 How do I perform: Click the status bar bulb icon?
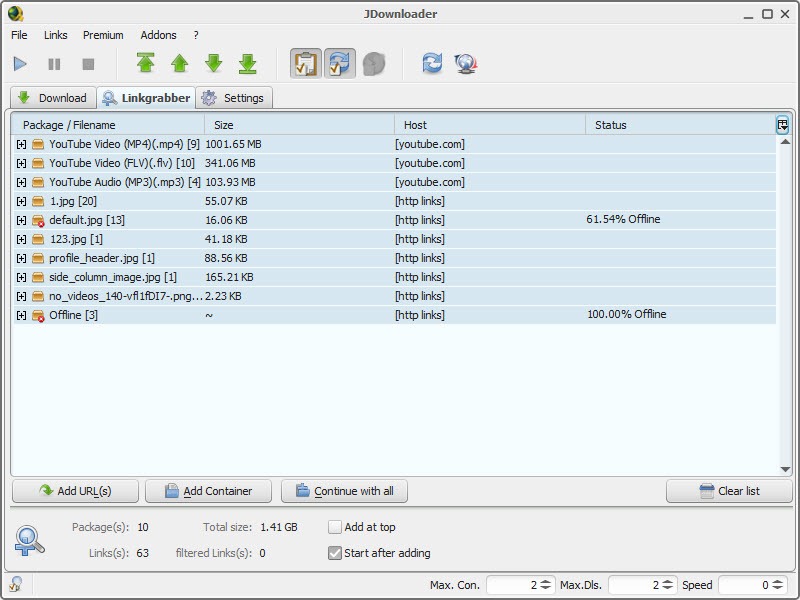(x=16, y=584)
